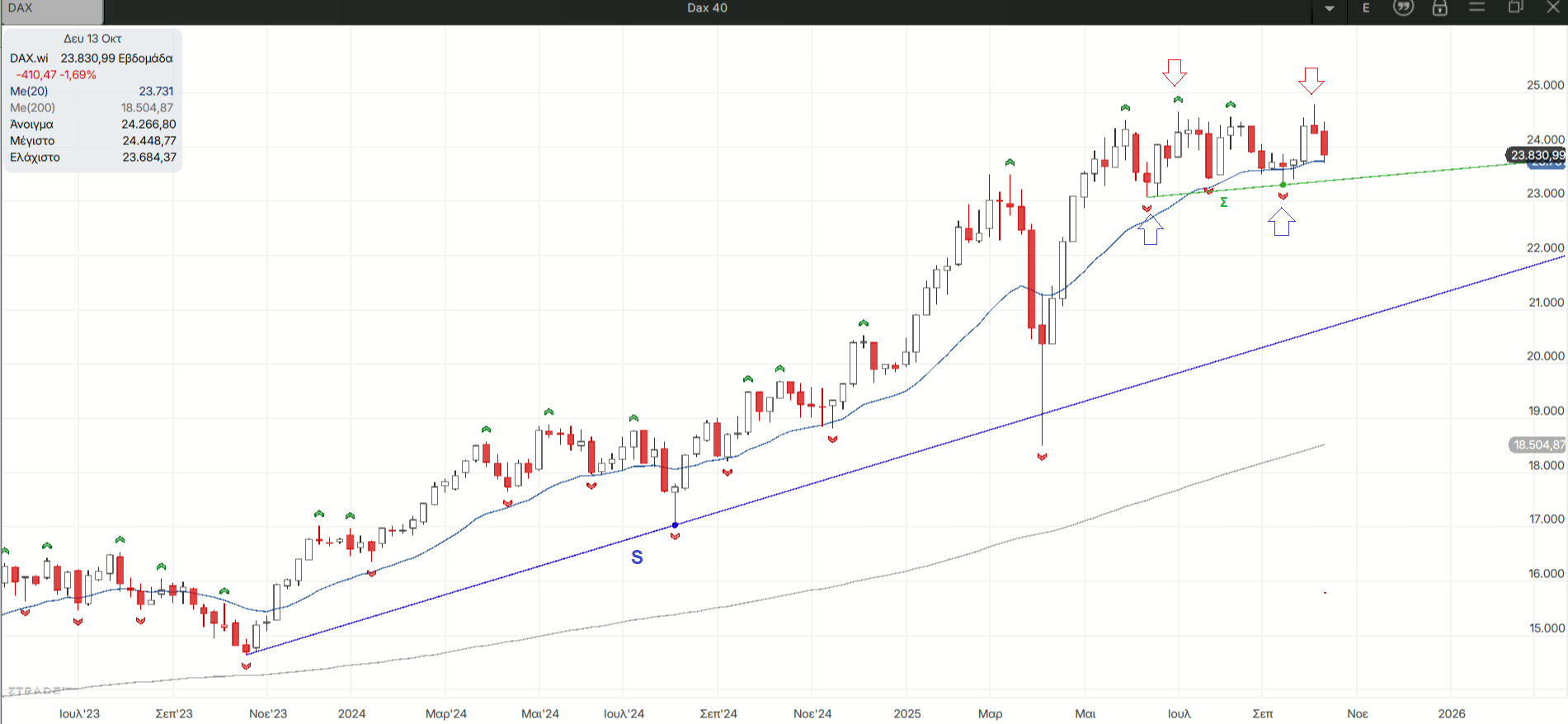Select the left blue up arrow annotation
Screen dimensions: 1568x724
1151,230
